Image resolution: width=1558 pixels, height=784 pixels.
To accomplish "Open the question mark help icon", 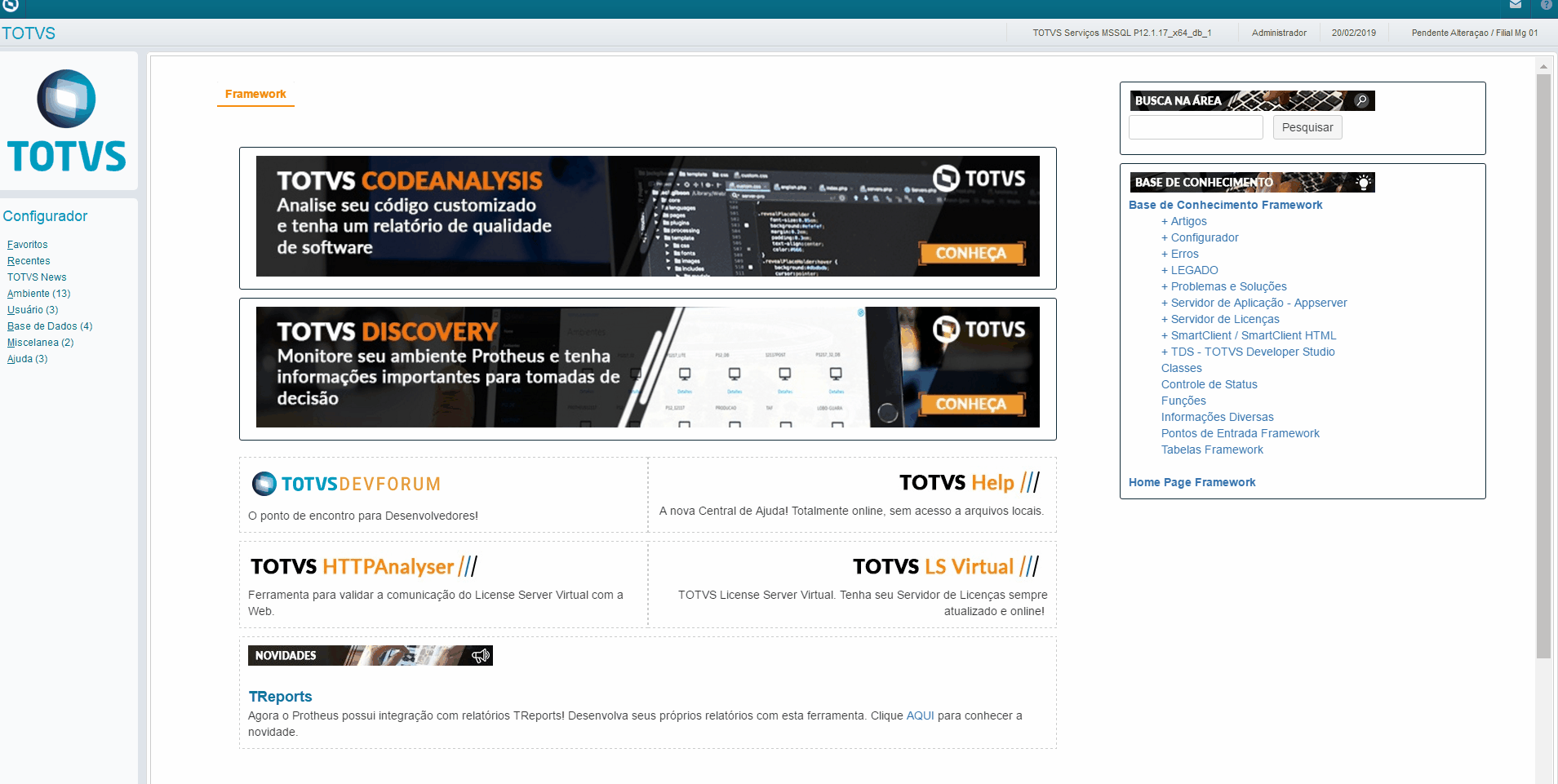I will (1546, 5).
